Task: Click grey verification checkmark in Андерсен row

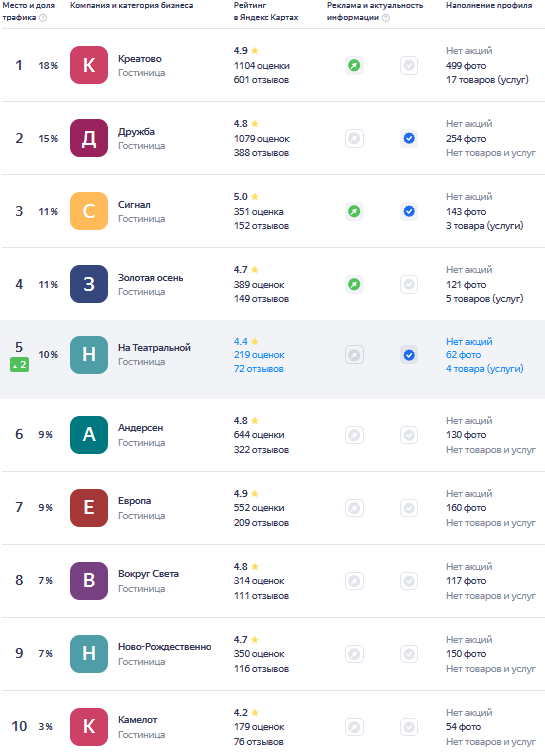Action: pos(409,435)
